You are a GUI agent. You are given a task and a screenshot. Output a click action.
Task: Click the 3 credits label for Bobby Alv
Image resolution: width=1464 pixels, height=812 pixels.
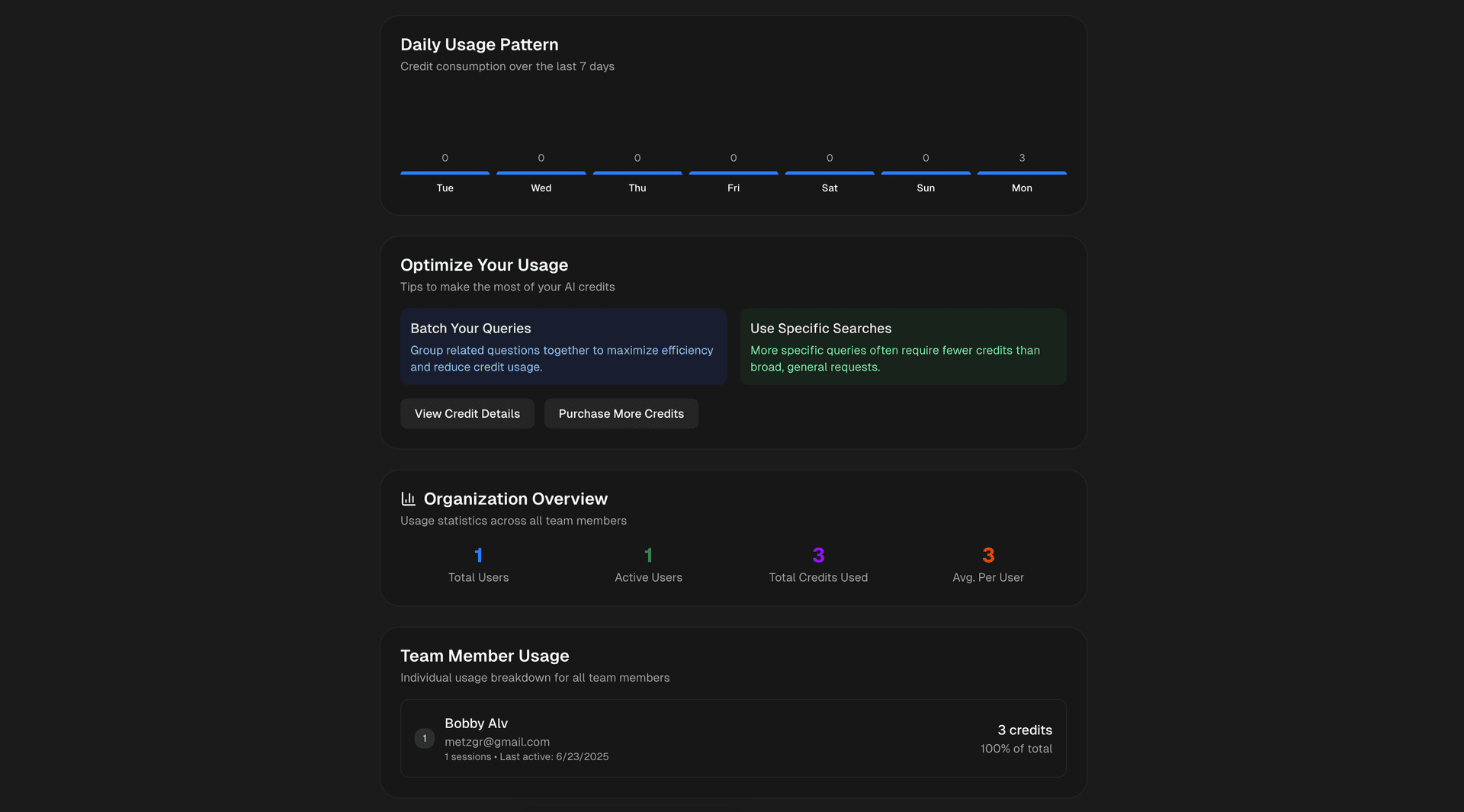(x=1024, y=730)
